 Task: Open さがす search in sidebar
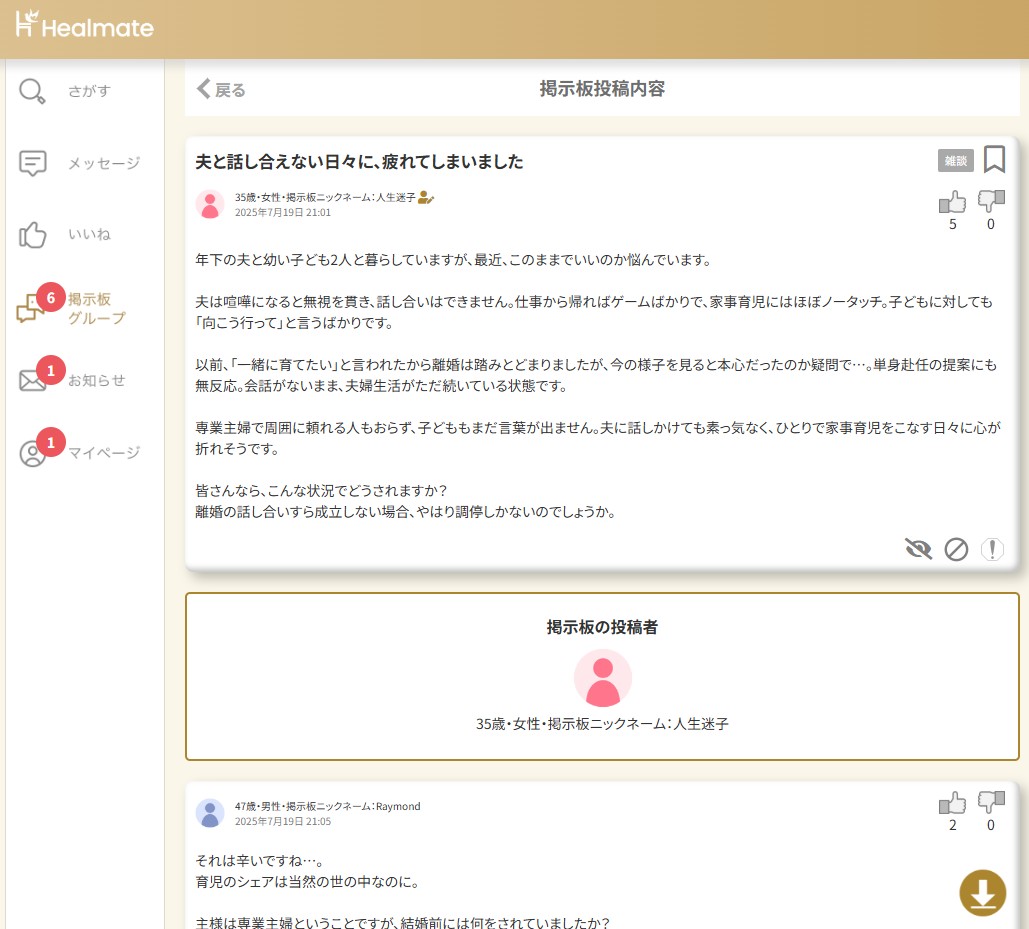(33, 91)
